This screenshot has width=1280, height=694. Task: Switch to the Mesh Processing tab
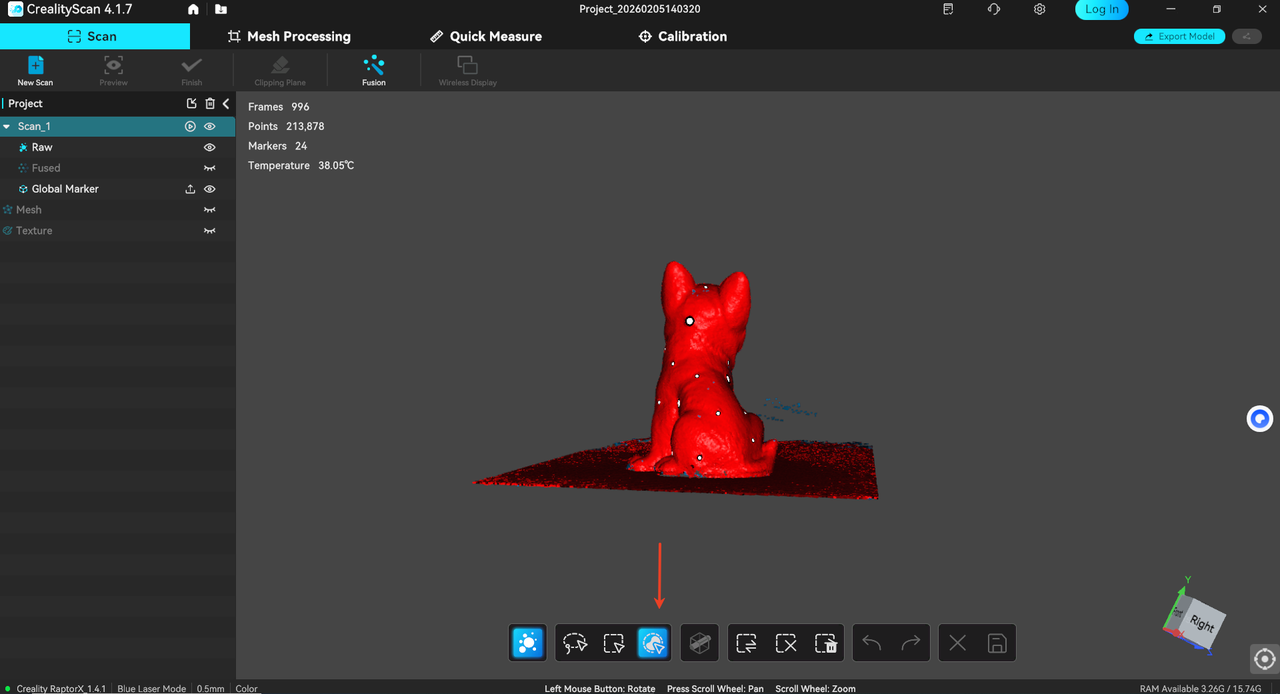pos(289,36)
